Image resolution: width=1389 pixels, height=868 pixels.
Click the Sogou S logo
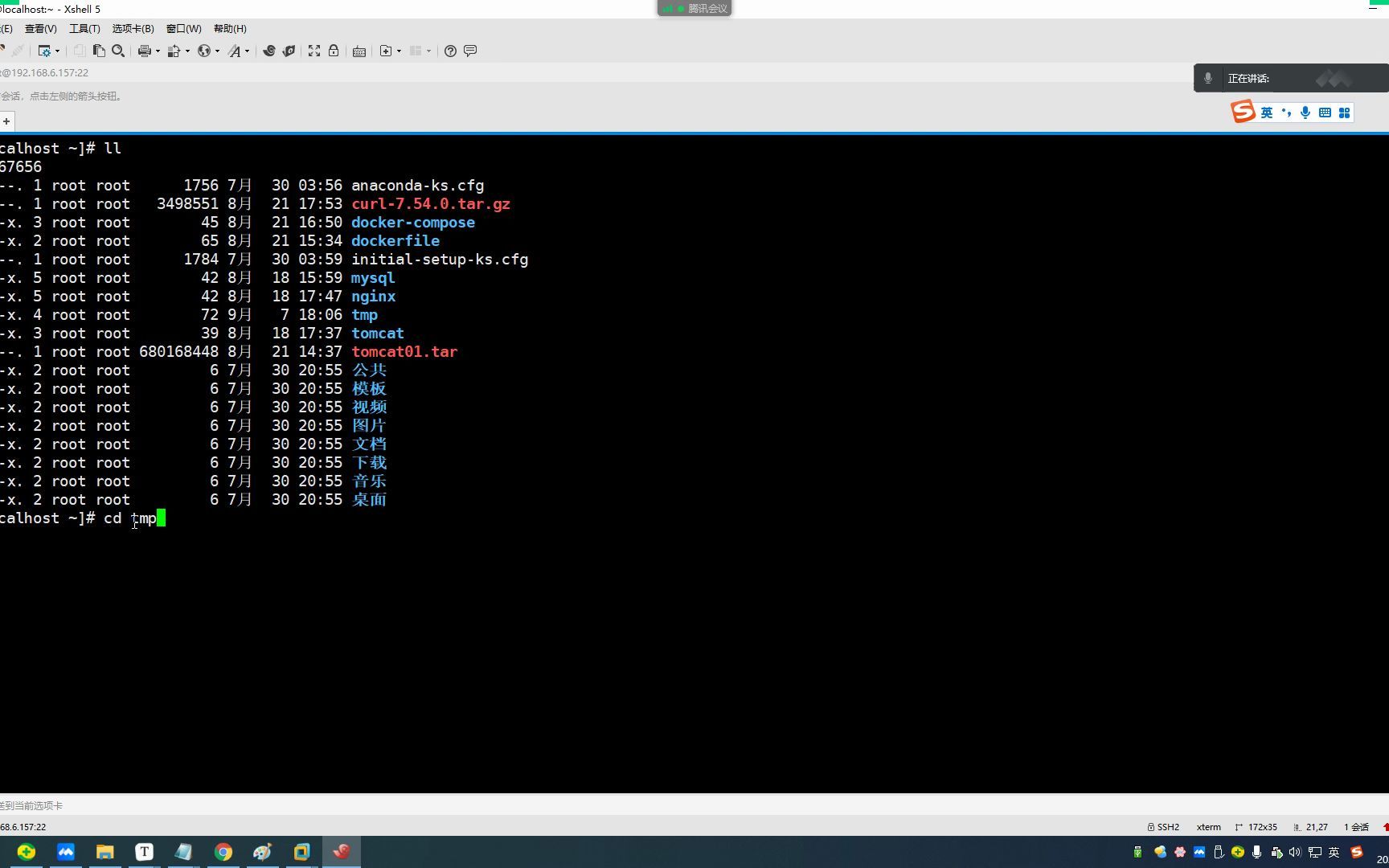click(1243, 112)
